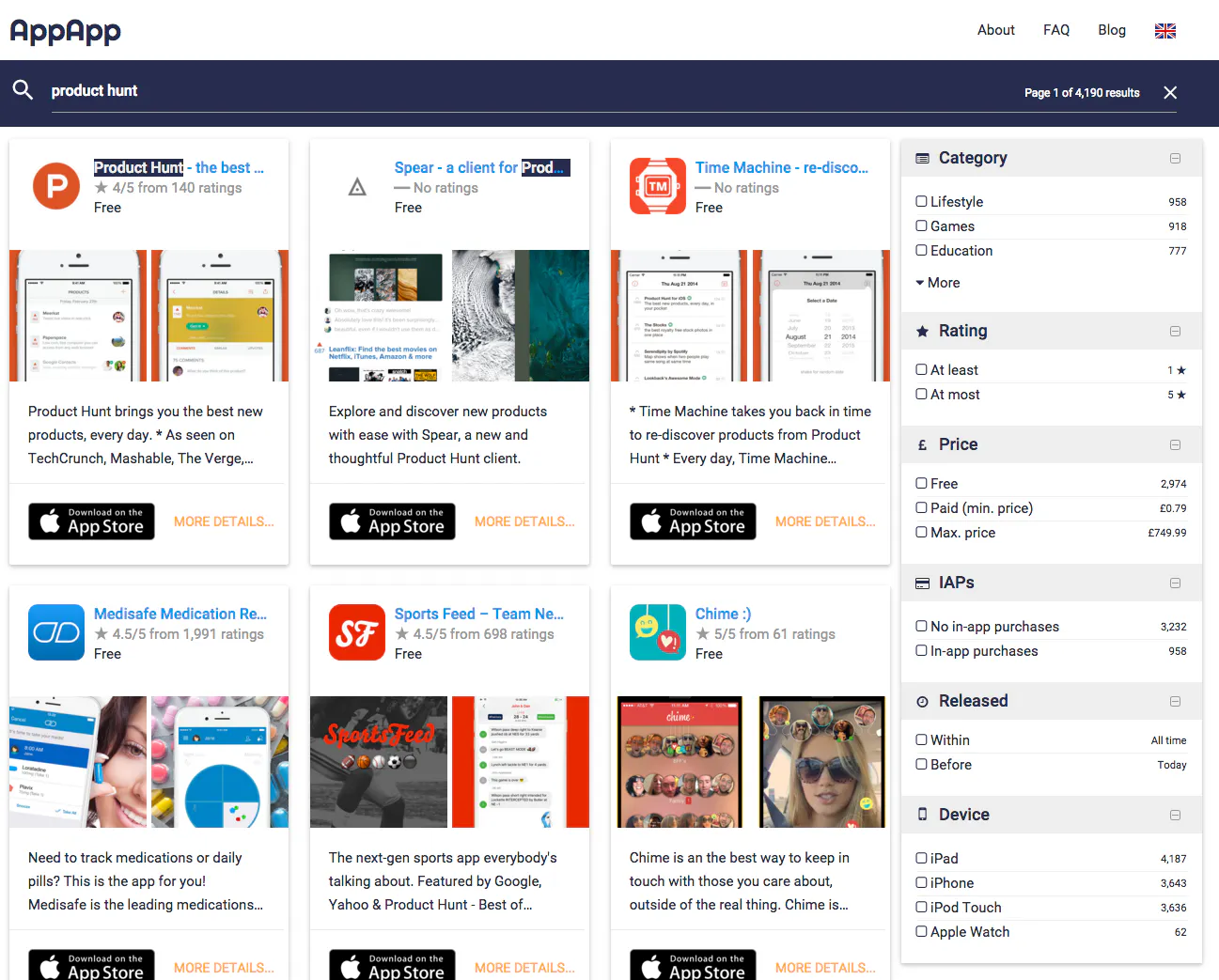The image size is (1219, 980).
Task: Download Product Hunt on the App Store
Action: (91, 521)
